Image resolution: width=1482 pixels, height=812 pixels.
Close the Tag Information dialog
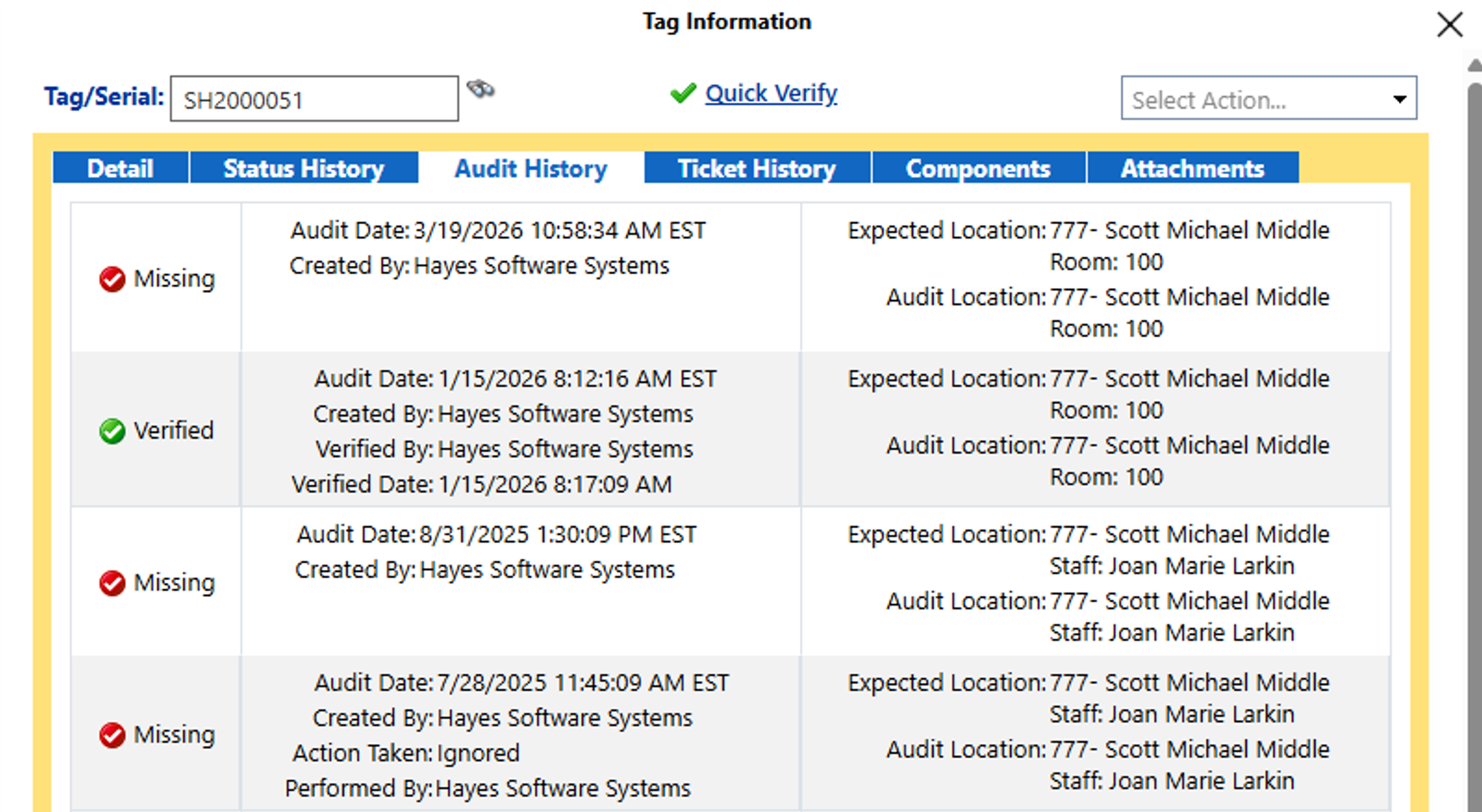[1449, 25]
